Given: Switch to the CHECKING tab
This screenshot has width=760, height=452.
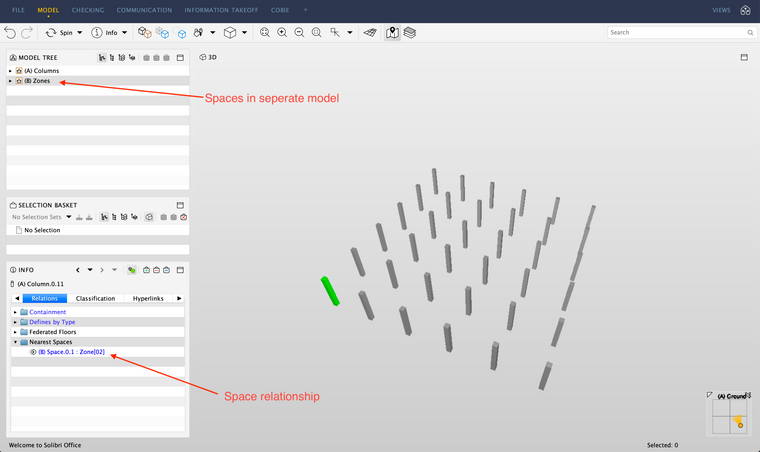Looking at the screenshot, I should point(88,10).
